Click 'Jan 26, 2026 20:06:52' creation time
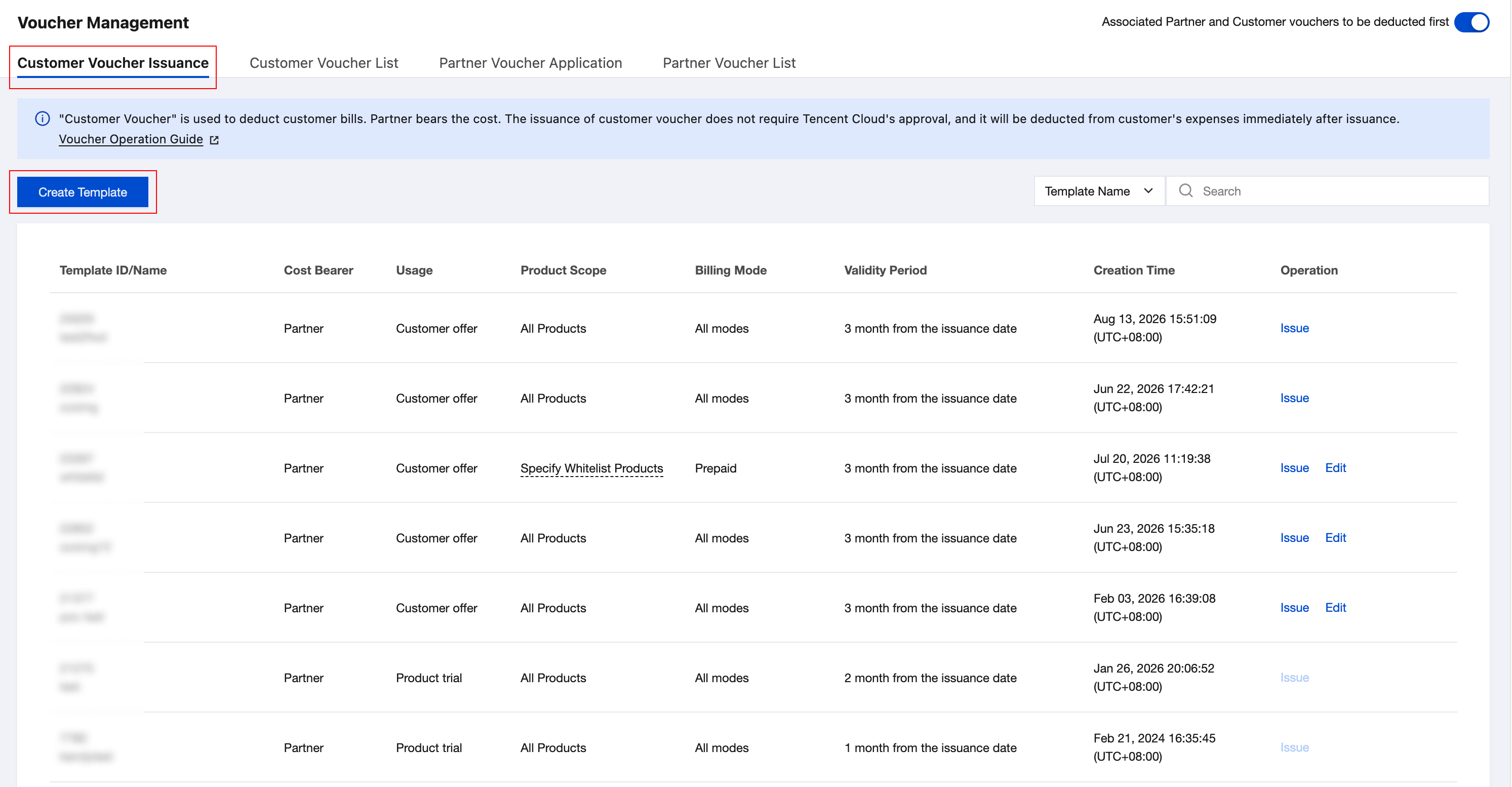 coord(1153,668)
